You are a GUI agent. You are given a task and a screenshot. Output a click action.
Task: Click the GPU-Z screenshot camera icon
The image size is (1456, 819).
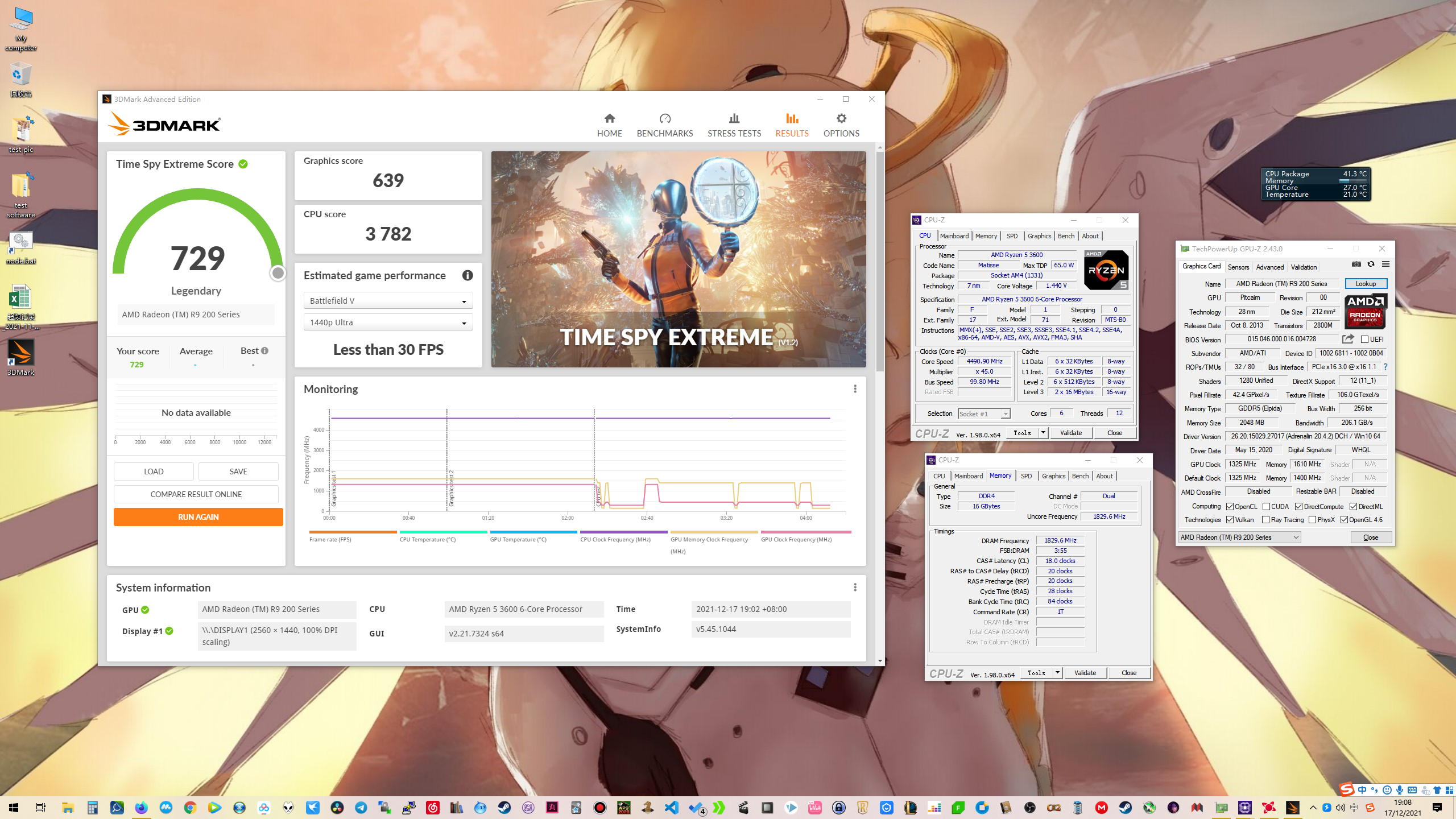point(1356,264)
